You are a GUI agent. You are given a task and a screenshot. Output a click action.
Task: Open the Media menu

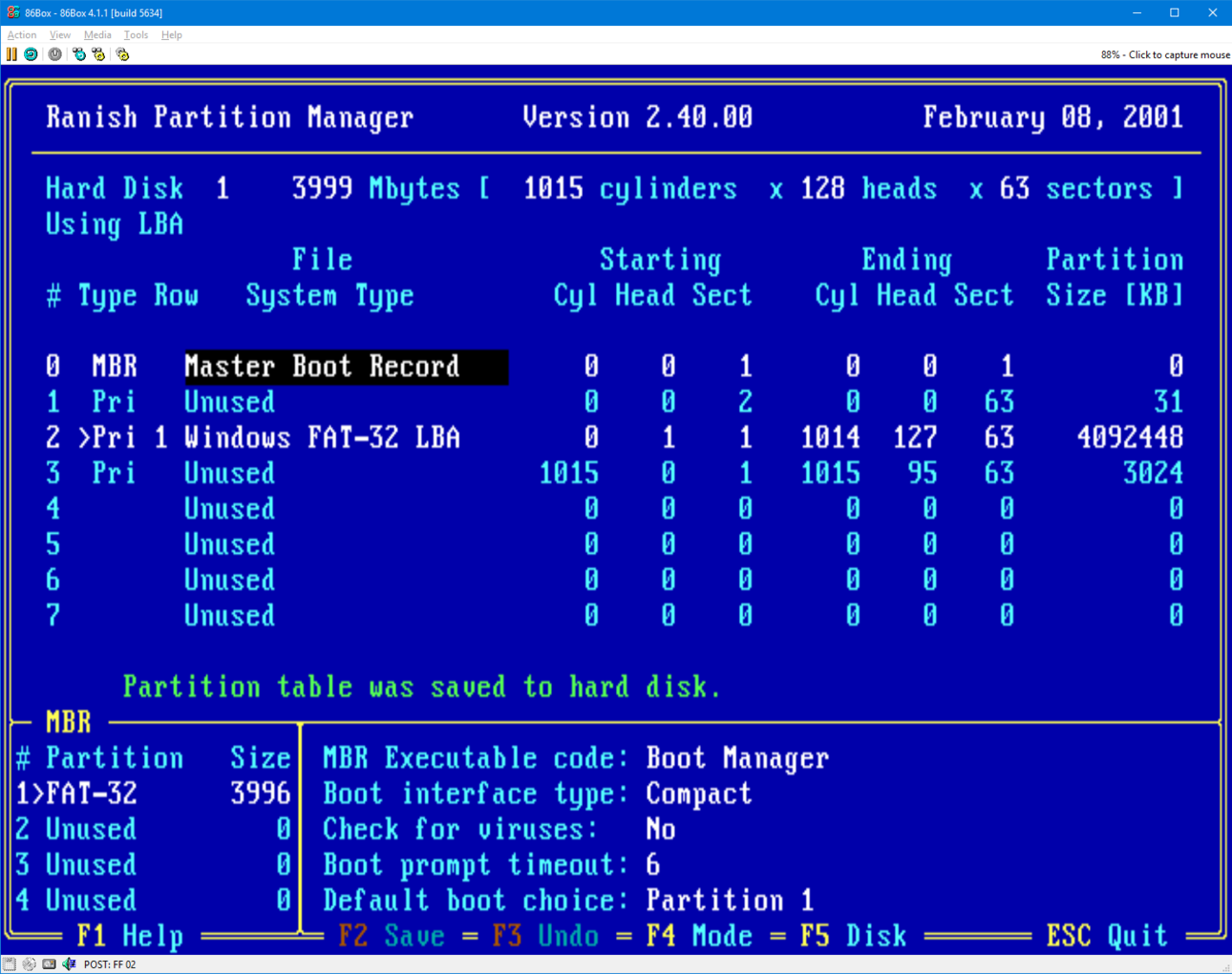click(97, 34)
